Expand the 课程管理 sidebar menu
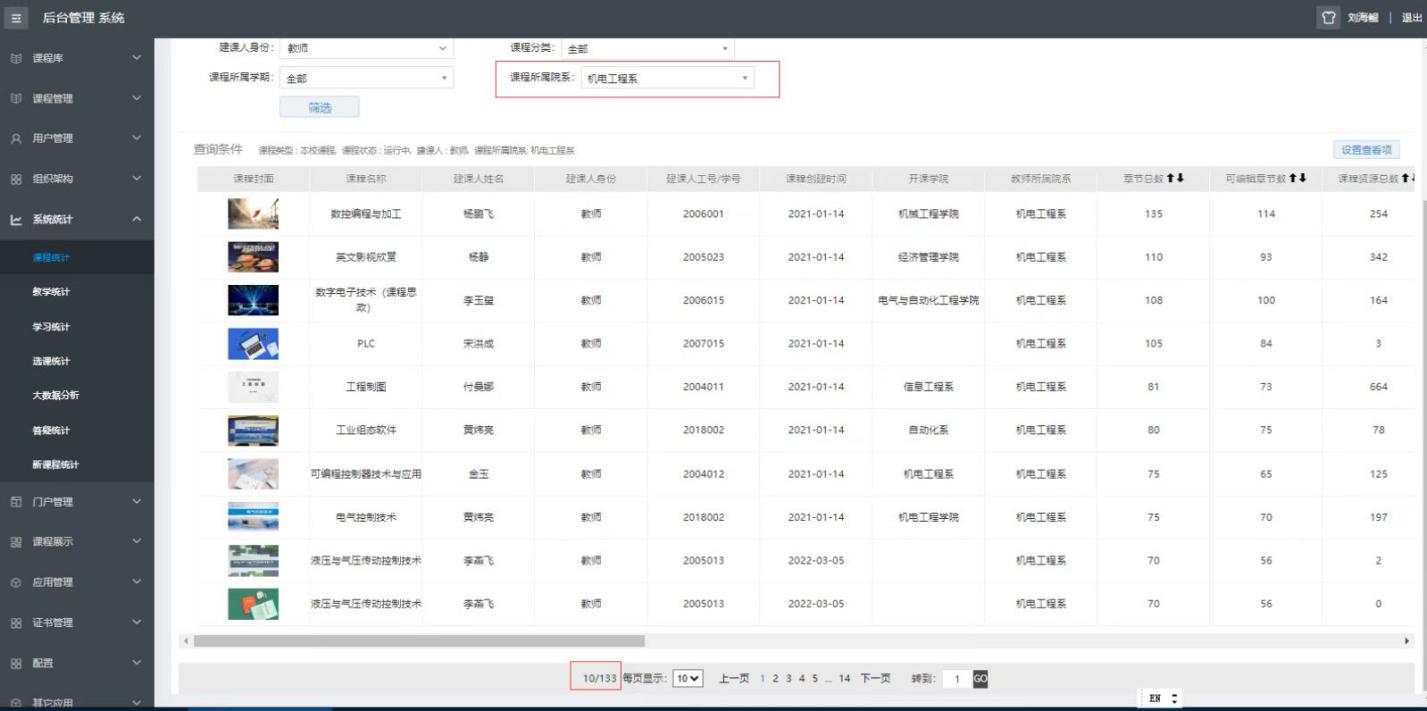 click(x=137, y=99)
